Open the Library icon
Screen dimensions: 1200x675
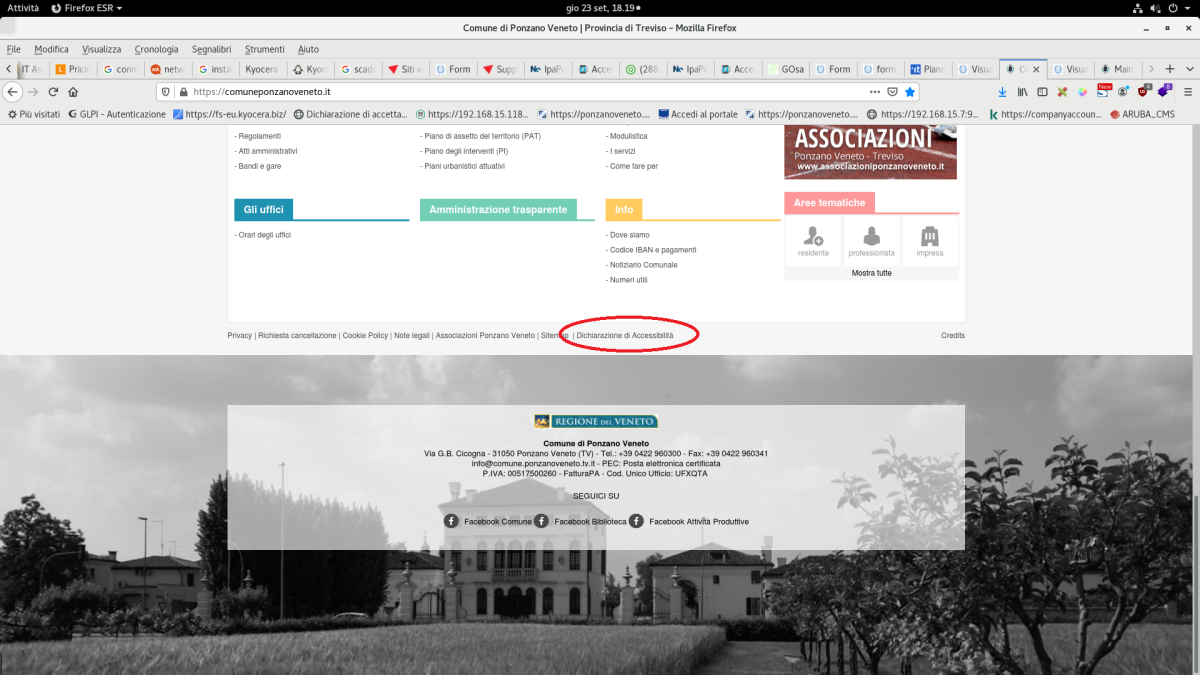pos(1023,91)
